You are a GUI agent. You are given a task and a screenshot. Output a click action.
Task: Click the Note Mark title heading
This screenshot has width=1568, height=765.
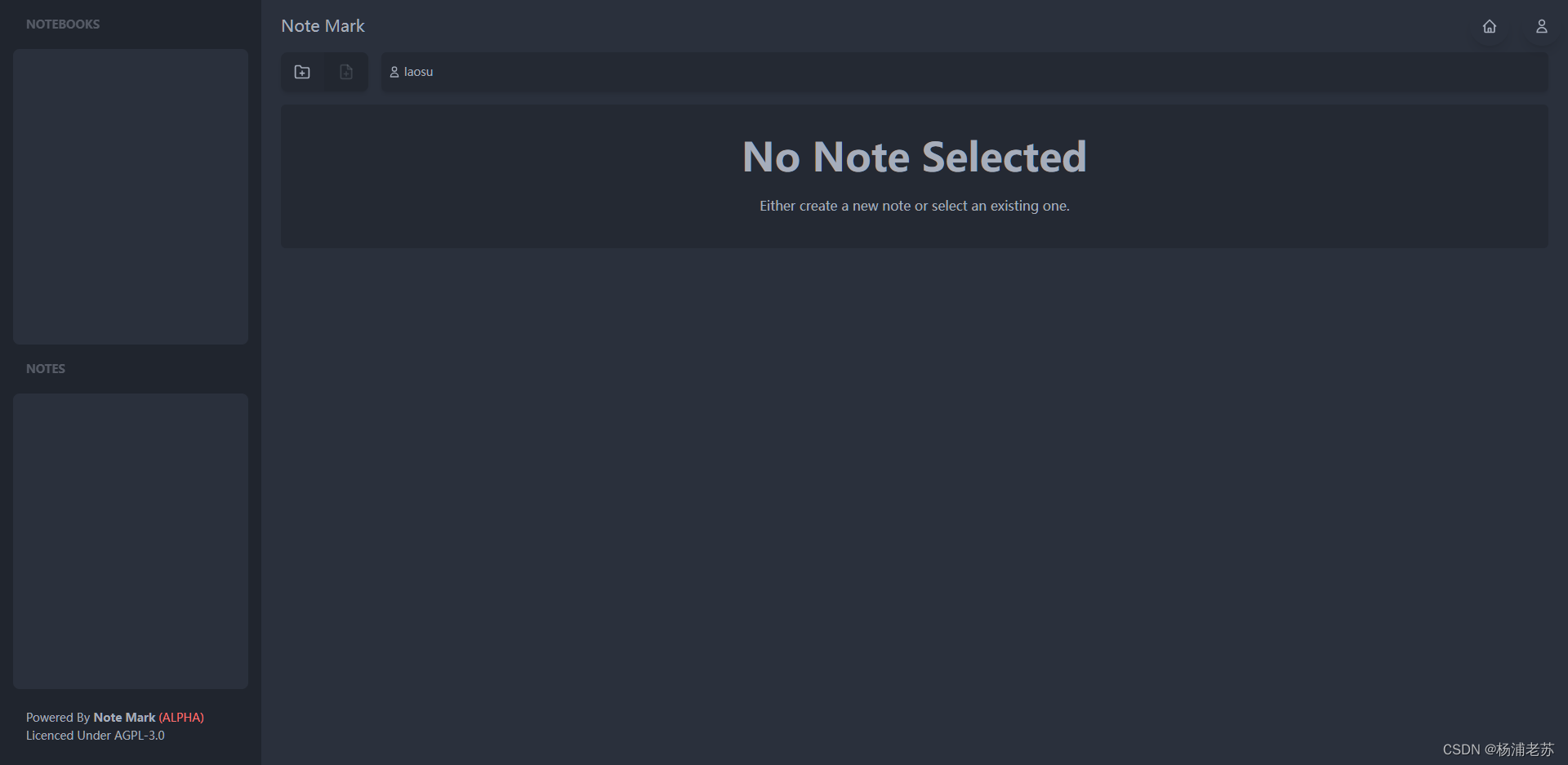pyautogui.click(x=323, y=25)
